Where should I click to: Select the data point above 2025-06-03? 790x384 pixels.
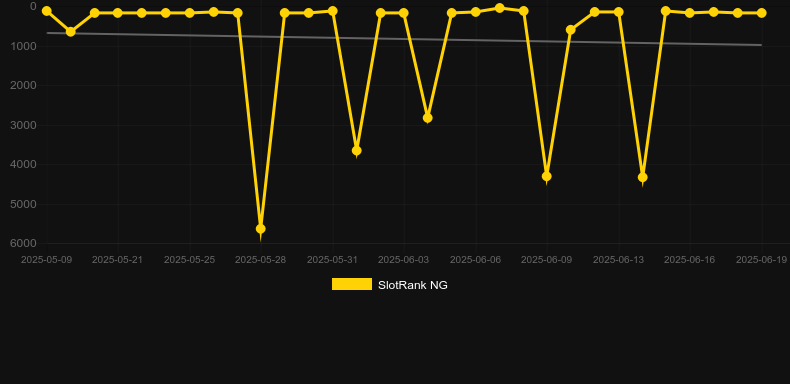404,13
